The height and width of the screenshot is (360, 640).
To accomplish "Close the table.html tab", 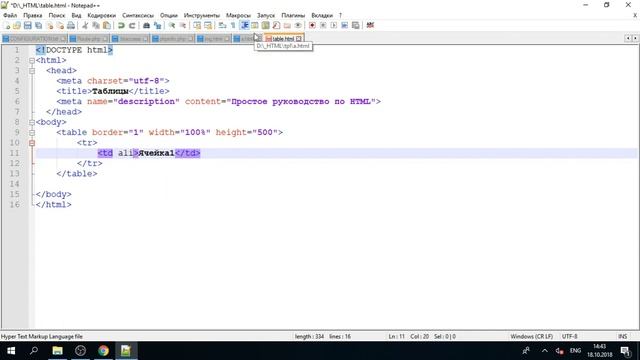I will coord(299,39).
